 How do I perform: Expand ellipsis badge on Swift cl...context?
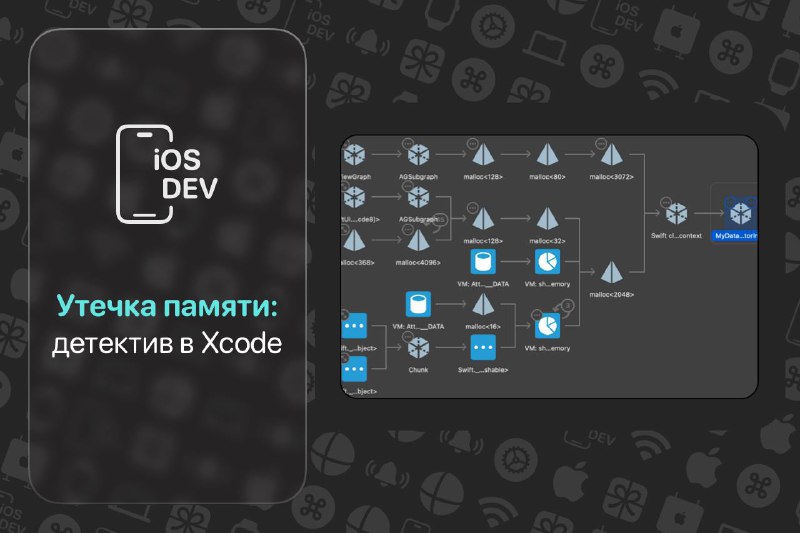pyautogui.click(x=666, y=202)
